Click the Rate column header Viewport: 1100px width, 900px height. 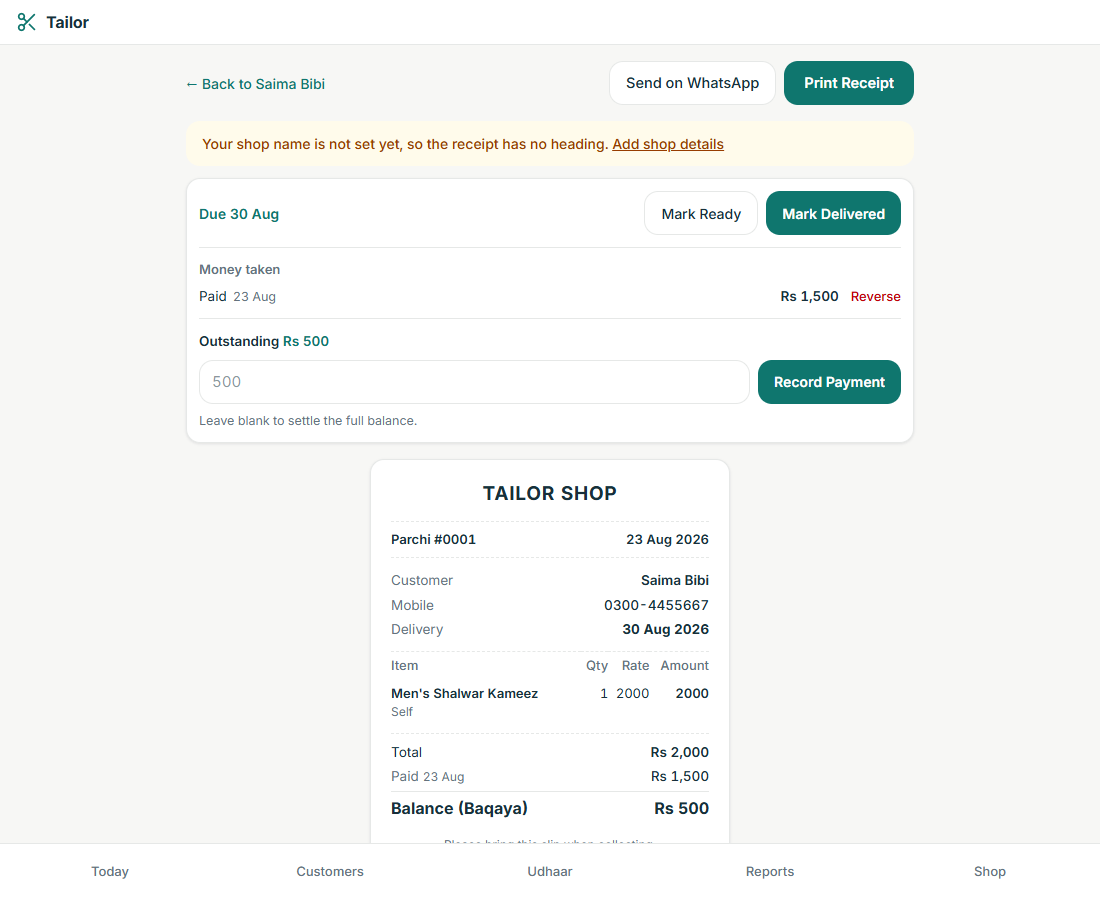coord(635,666)
